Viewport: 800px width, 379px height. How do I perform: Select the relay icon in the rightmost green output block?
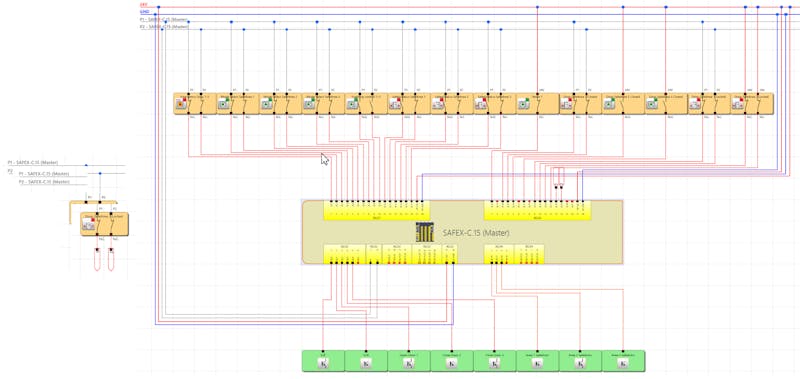coord(623,363)
